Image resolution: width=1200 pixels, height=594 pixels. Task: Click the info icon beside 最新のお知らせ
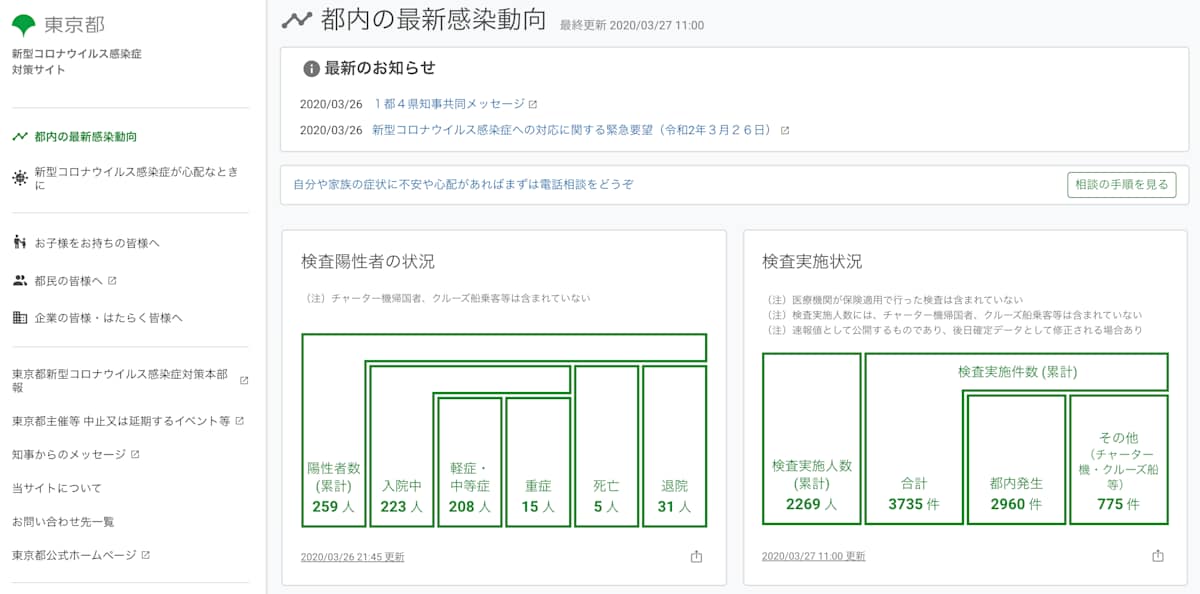[x=312, y=69]
